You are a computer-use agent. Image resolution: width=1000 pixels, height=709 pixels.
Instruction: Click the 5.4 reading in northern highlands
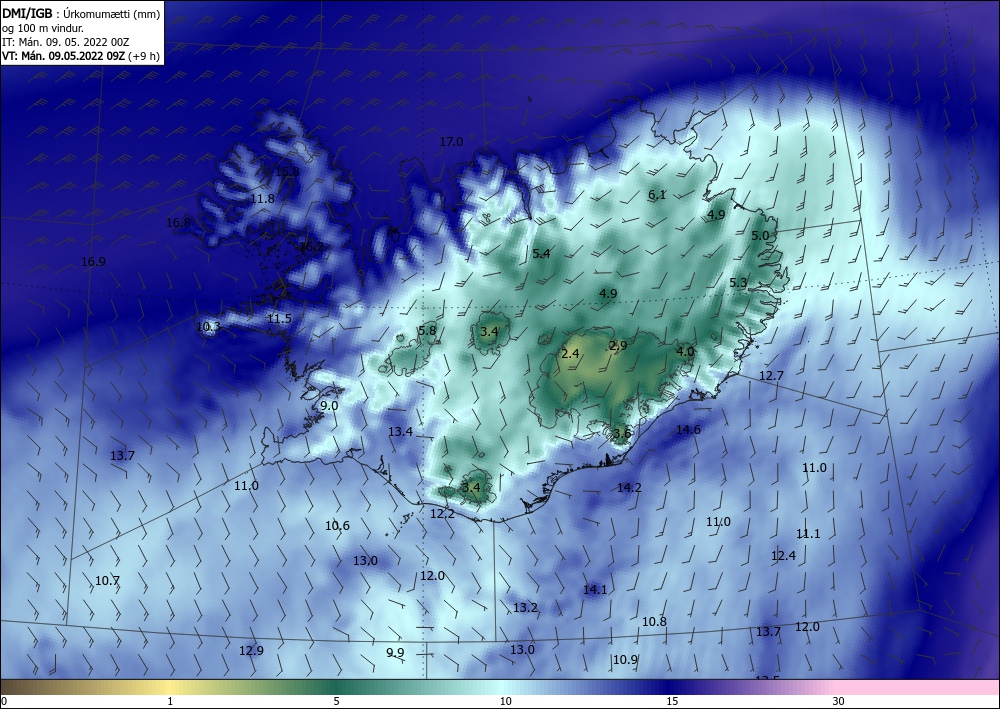pos(541,253)
